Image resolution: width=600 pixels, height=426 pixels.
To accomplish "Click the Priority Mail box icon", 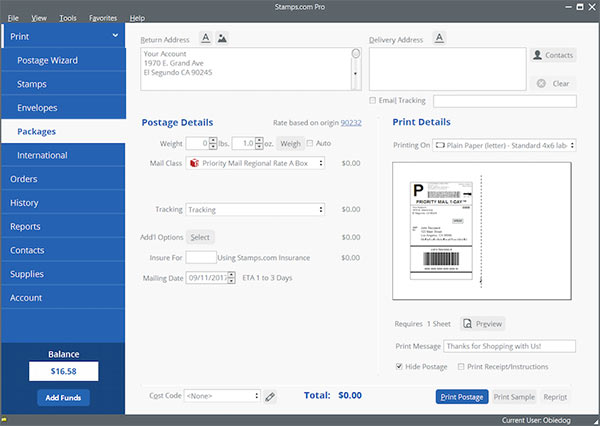I will (194, 163).
